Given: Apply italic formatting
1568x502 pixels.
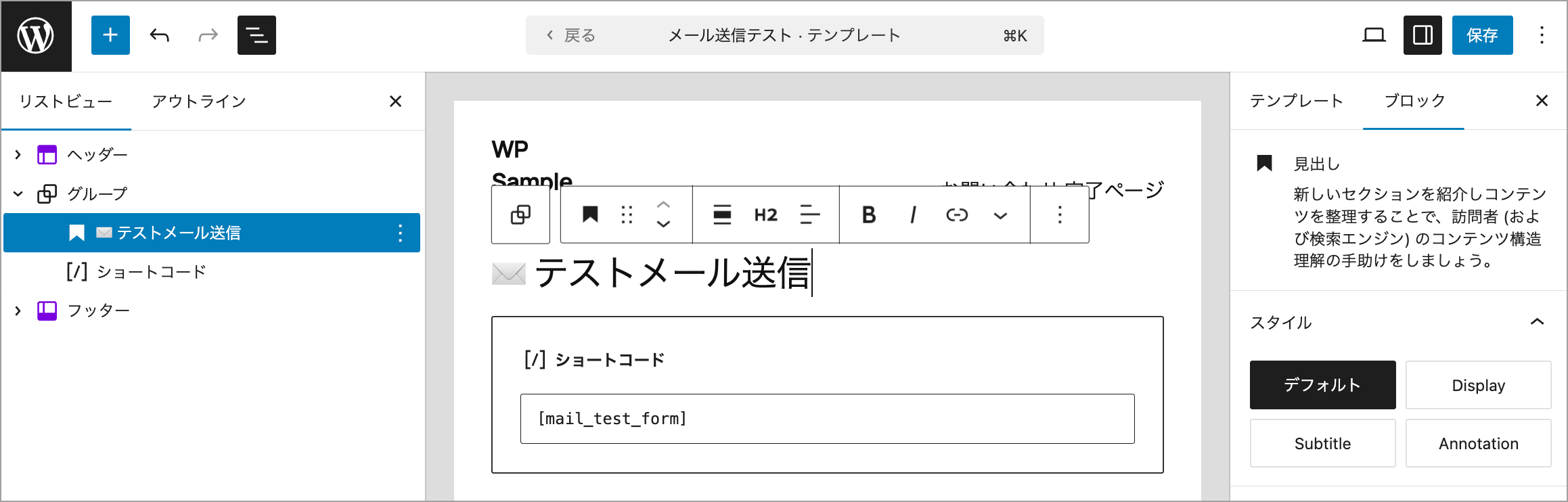Looking at the screenshot, I should 913,215.
